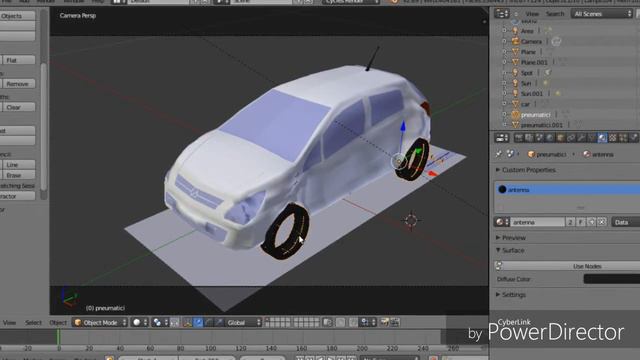Open the Outliner View menu
The width and height of the screenshot is (640, 360).
pyautogui.click(x=532, y=13)
